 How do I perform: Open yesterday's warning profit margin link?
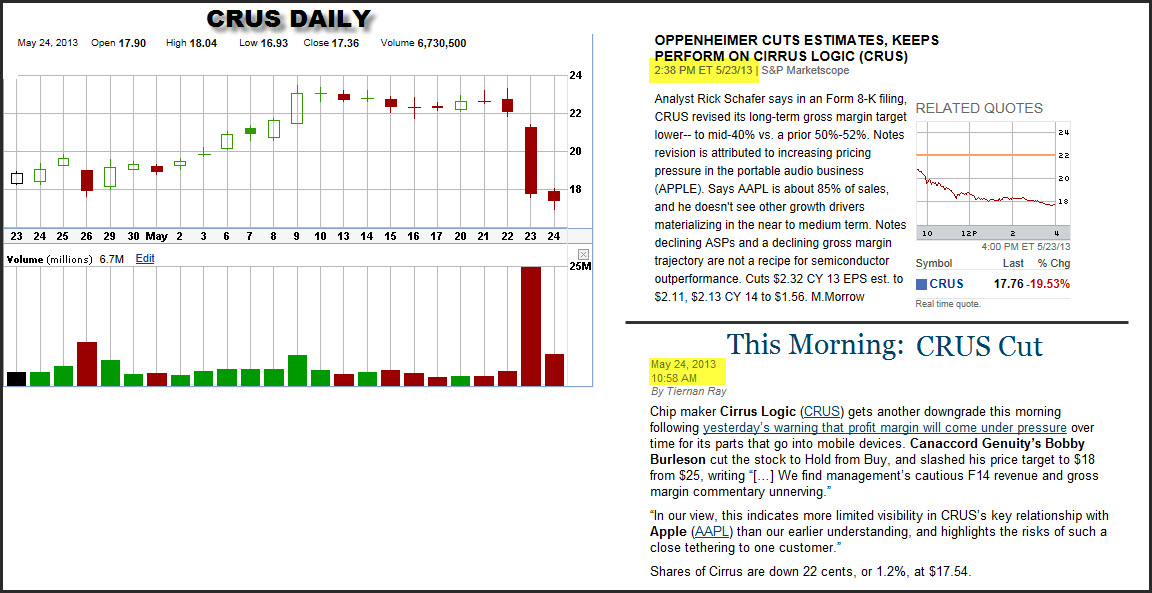[885, 427]
